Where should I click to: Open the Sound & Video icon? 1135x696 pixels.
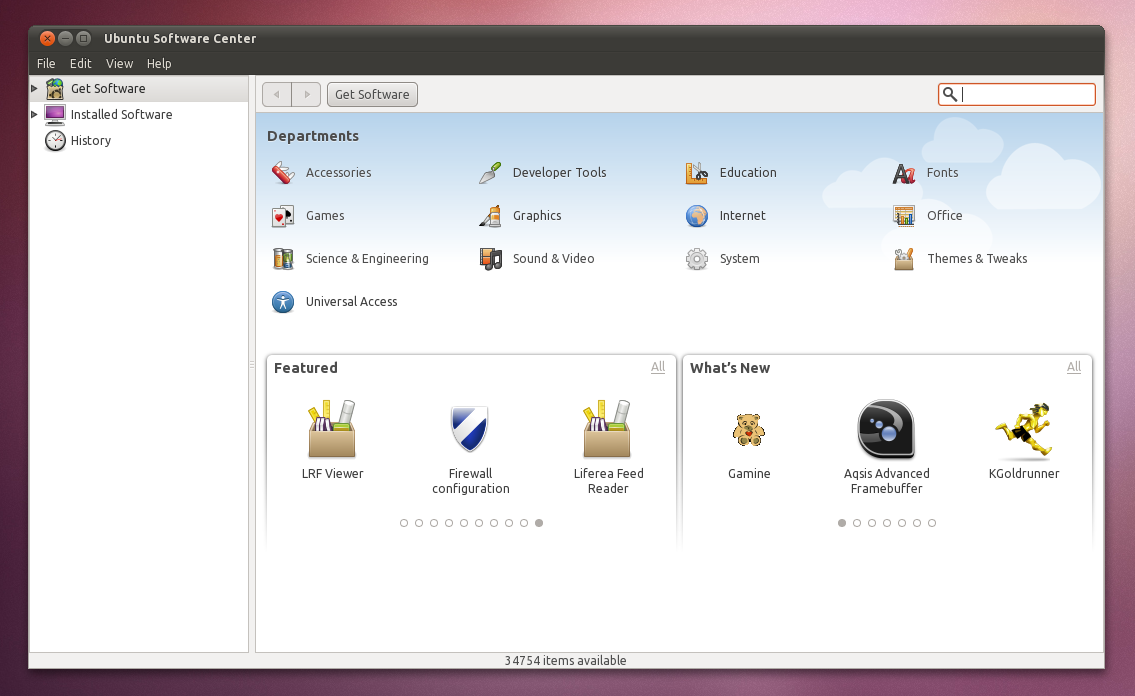pos(490,259)
